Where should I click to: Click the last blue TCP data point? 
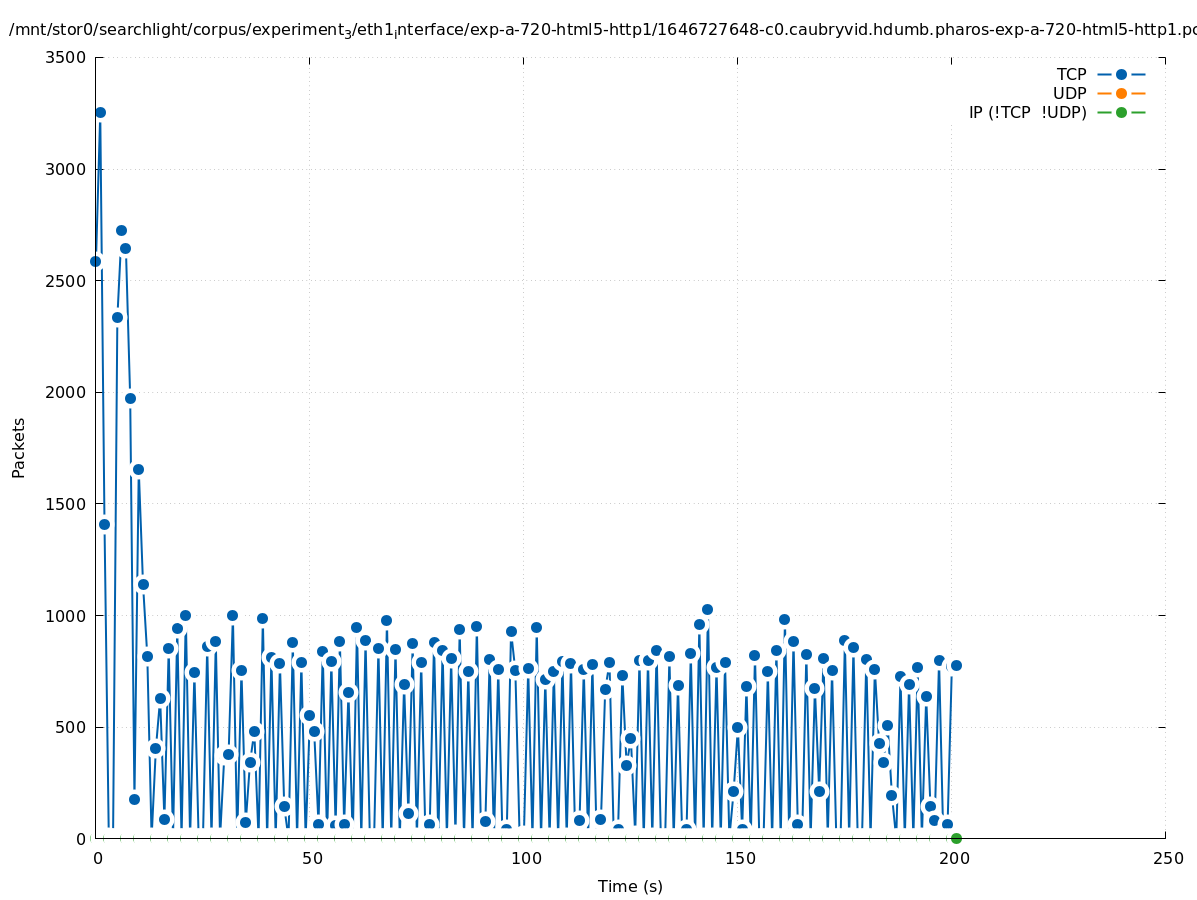point(956,665)
